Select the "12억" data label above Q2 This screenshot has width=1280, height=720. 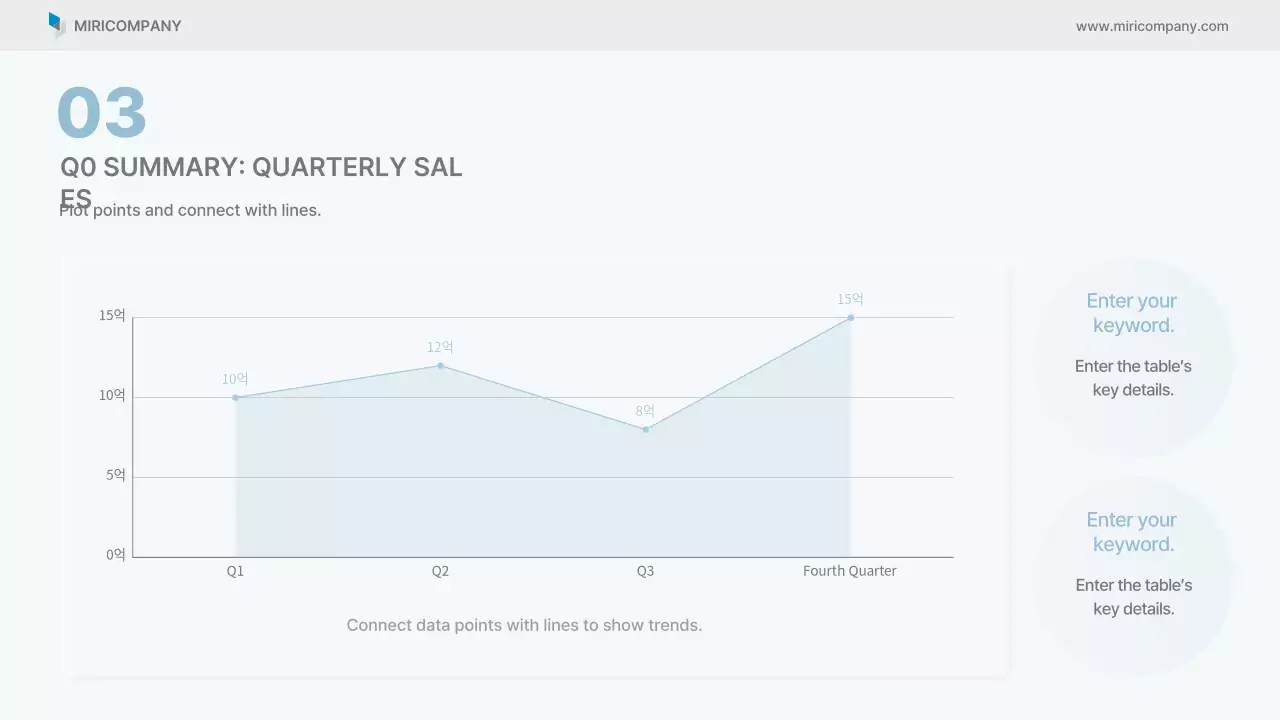point(440,347)
